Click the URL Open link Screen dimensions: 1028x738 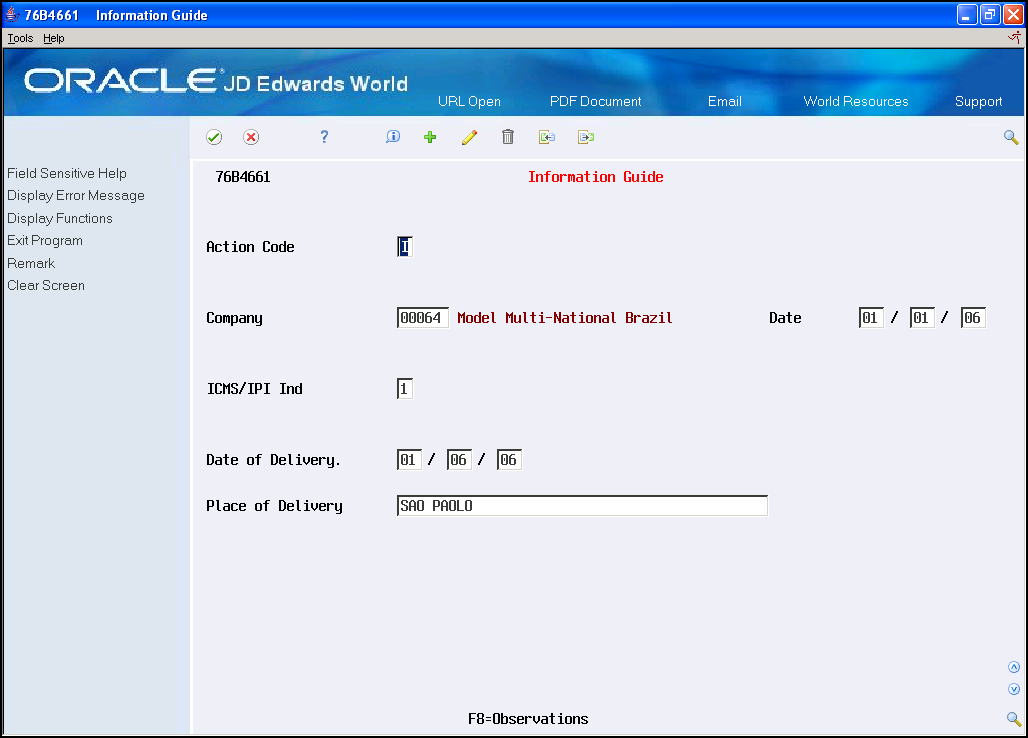469,102
